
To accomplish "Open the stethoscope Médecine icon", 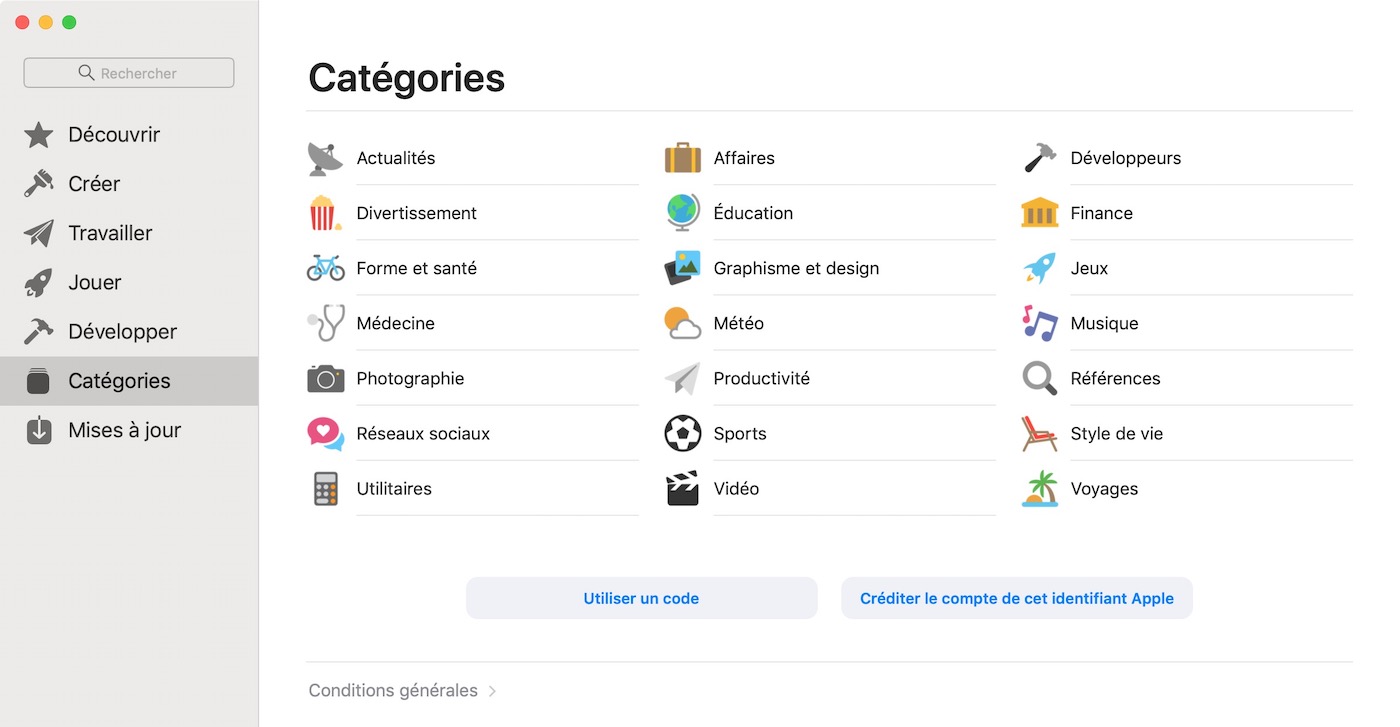I will (x=325, y=323).
